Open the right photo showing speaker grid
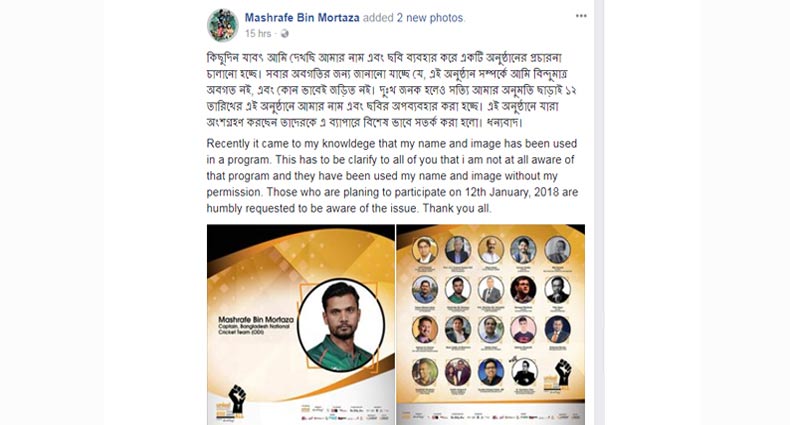The image size is (790, 425). 491,324
